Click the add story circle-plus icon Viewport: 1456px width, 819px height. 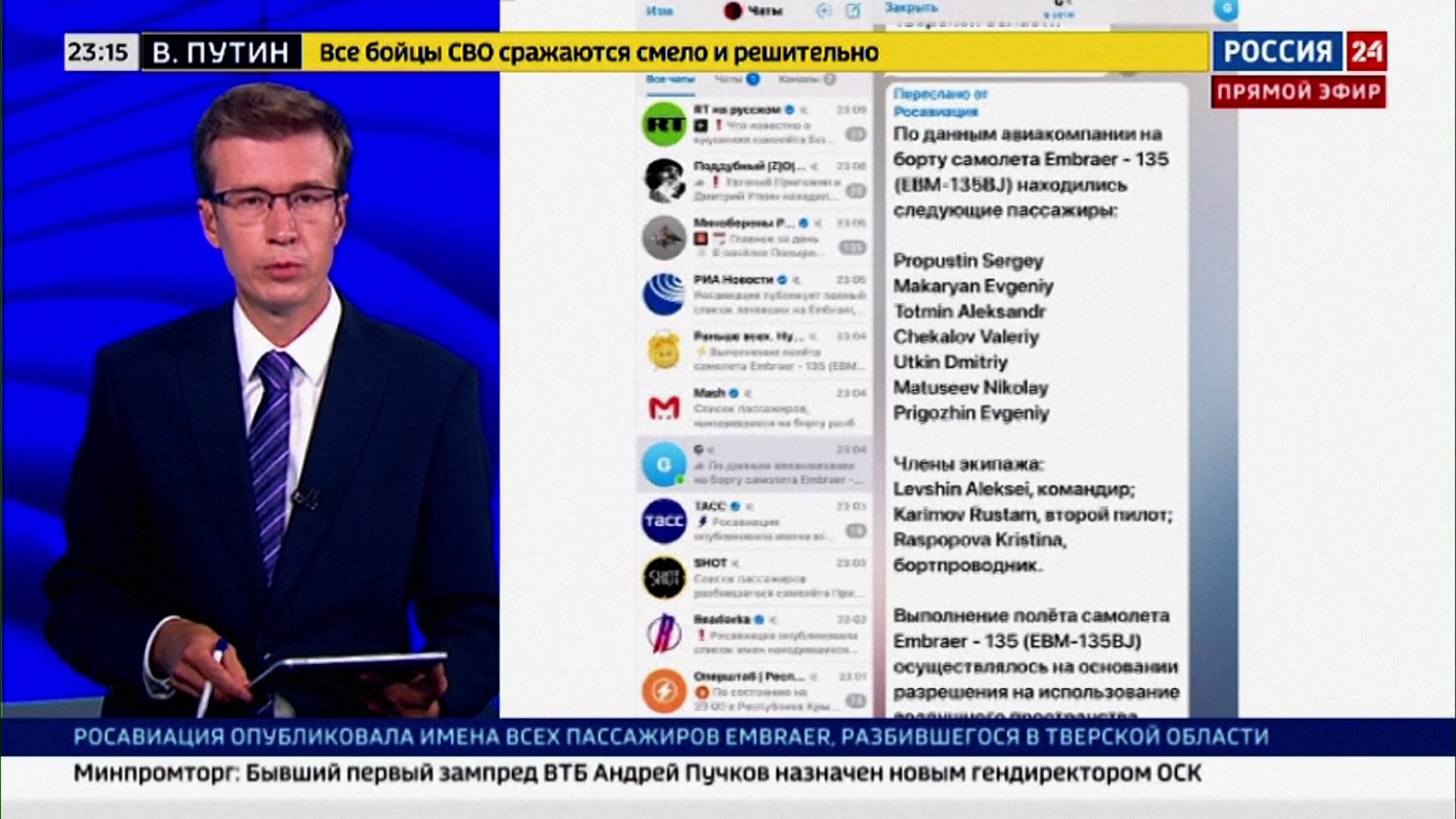824,11
